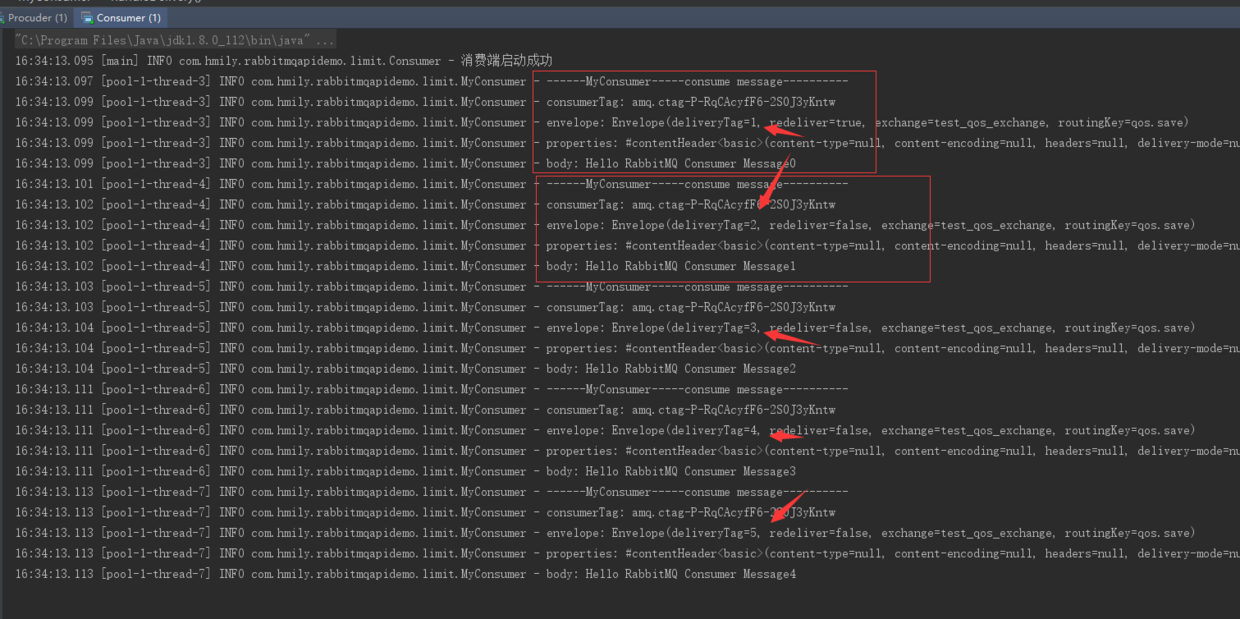Click thread-5 properties contentHeader line

click(x=627, y=348)
